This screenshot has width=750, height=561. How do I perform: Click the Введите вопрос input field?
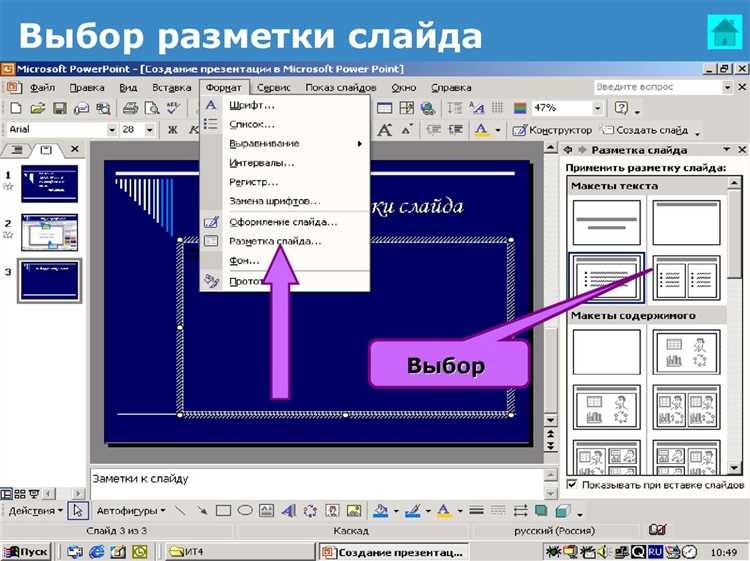click(x=658, y=88)
